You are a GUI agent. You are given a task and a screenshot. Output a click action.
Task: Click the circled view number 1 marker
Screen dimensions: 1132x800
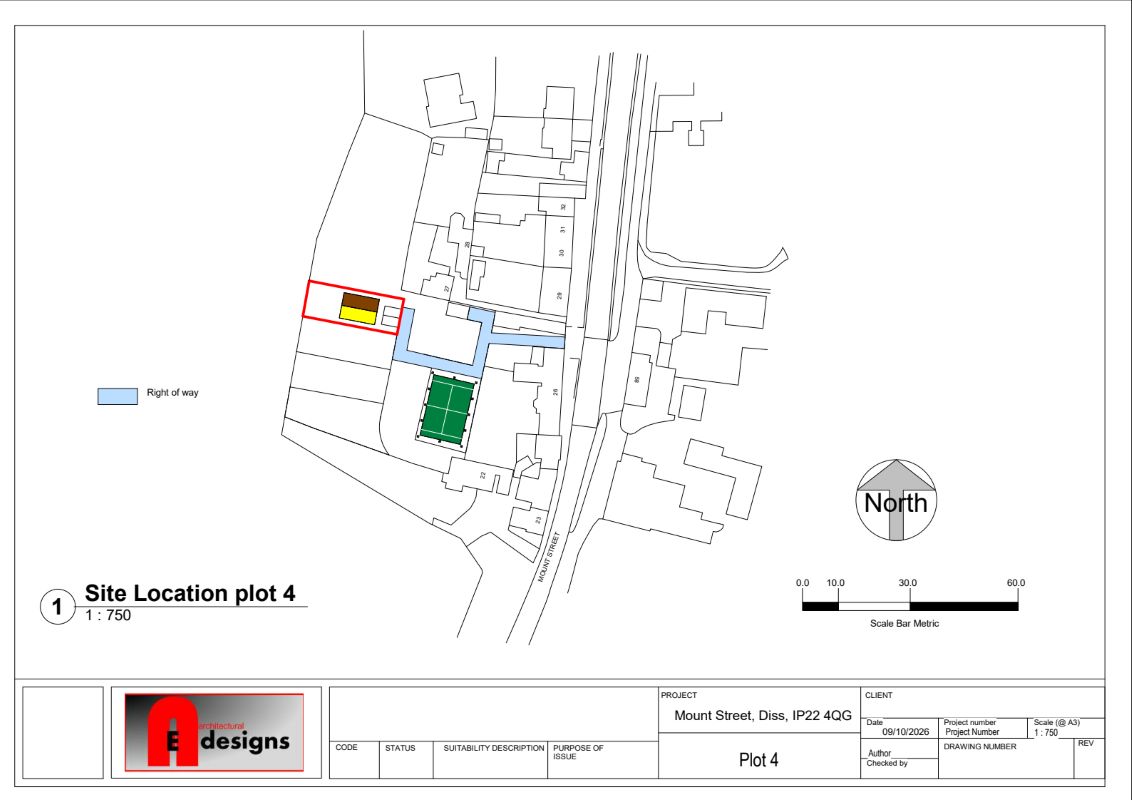point(57,607)
